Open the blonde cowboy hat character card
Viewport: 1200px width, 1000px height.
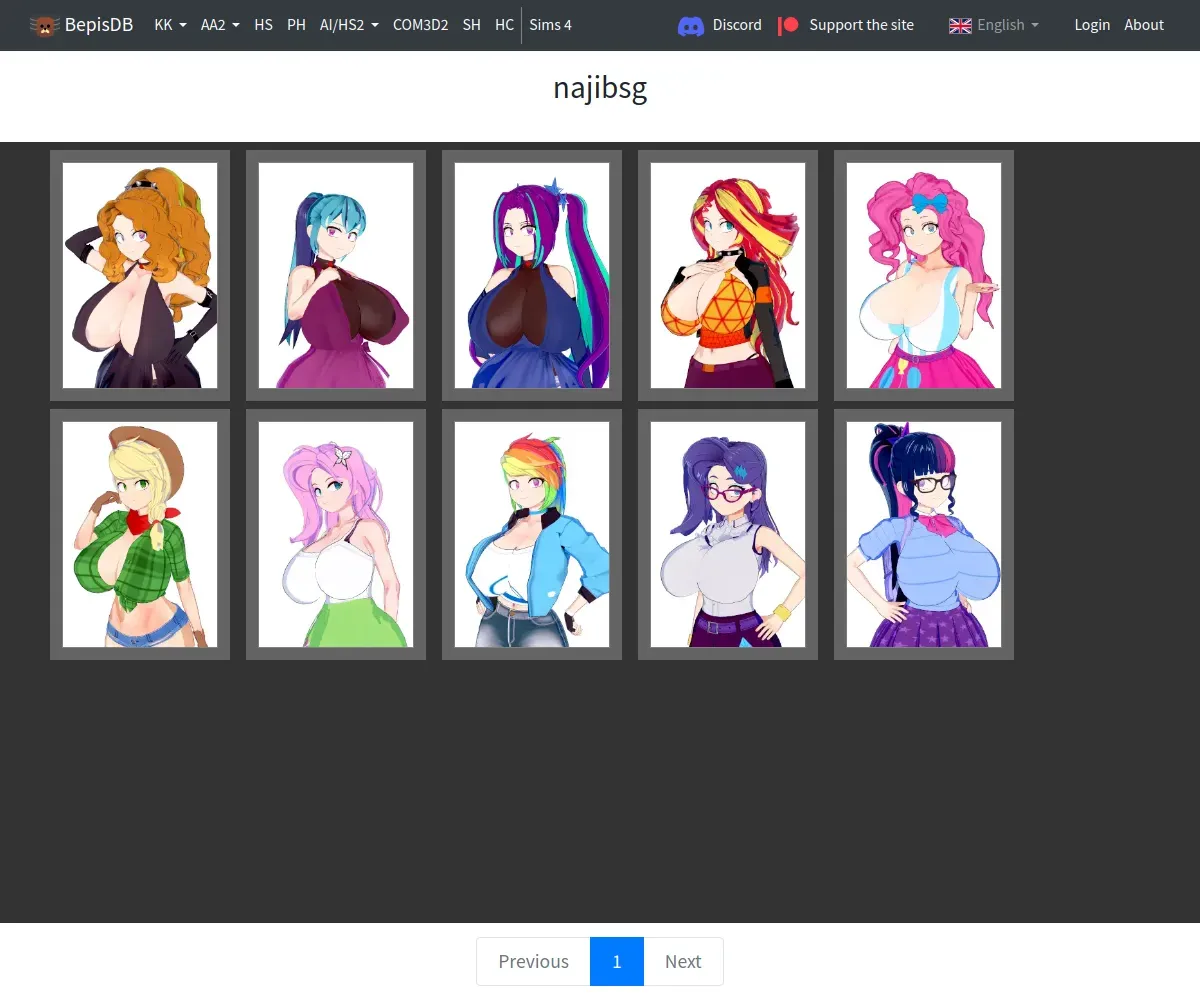140,534
